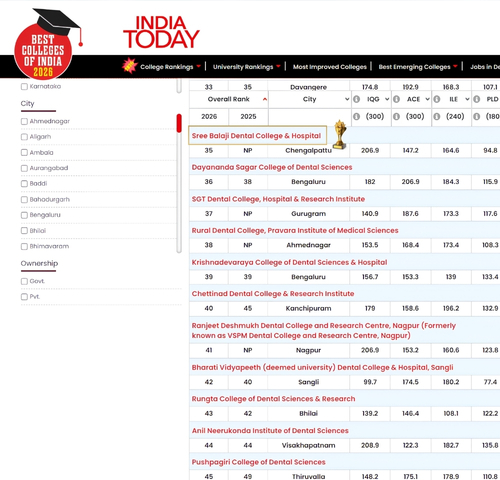Open Ranjeet Deshmukh Dental College link

[x=323, y=330]
